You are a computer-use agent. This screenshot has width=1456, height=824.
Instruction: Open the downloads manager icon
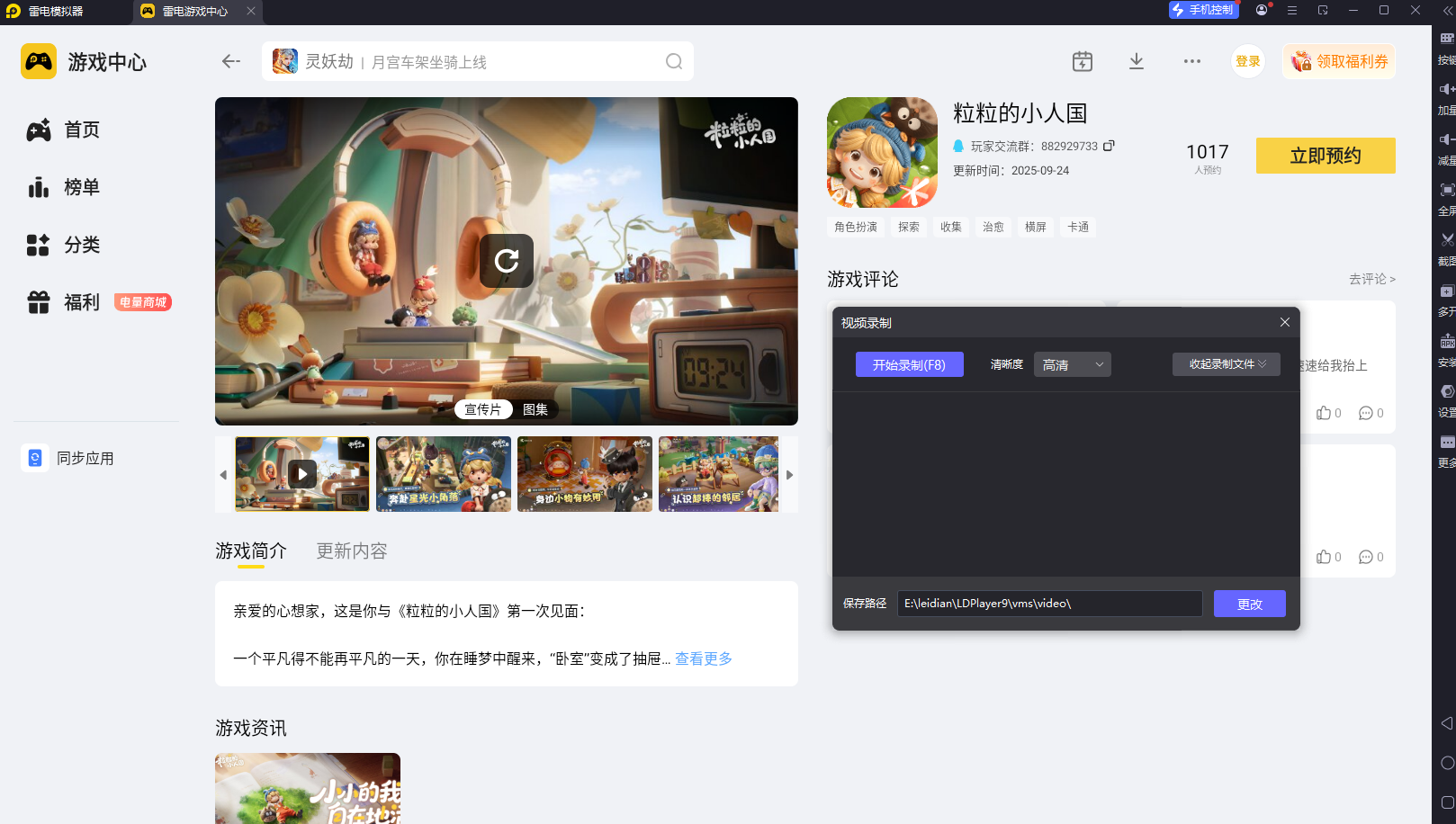pyautogui.click(x=1137, y=61)
